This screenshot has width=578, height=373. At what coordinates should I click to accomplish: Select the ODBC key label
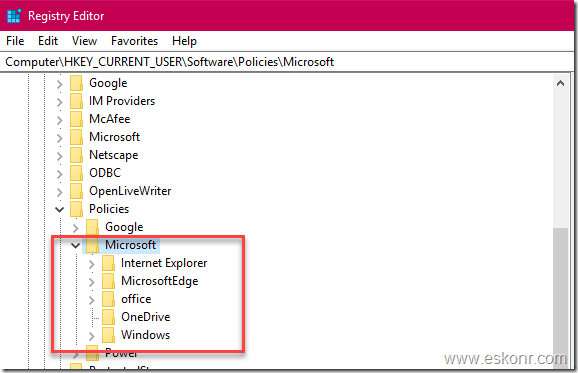[x=105, y=173]
